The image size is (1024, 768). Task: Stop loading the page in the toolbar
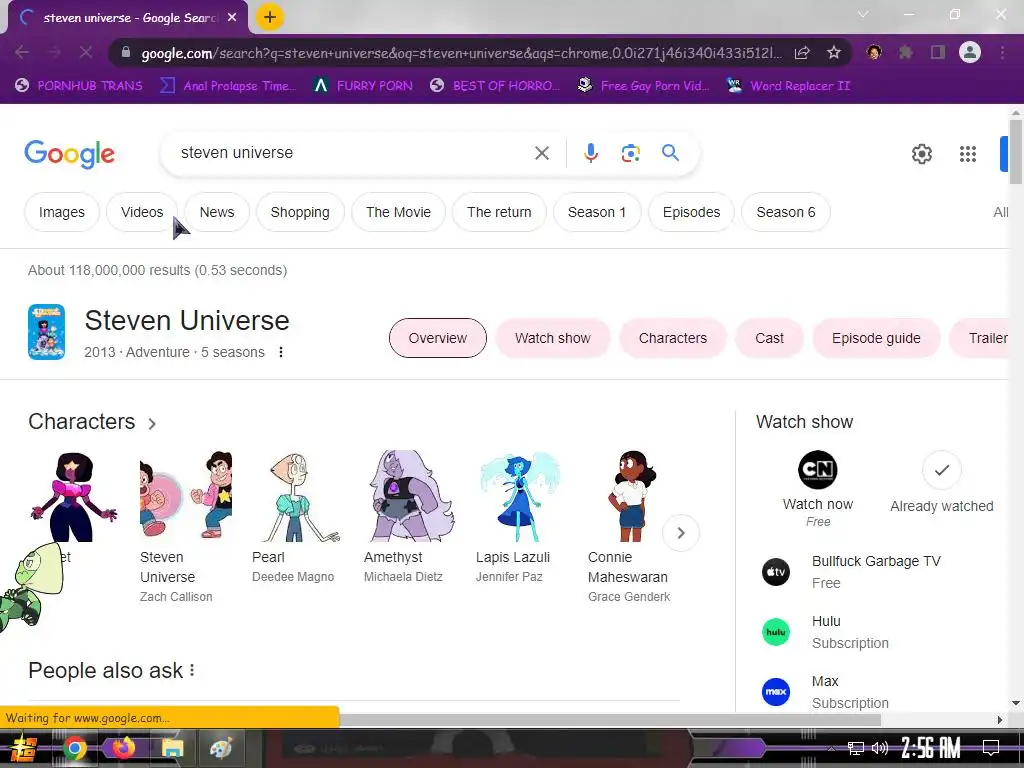86,52
